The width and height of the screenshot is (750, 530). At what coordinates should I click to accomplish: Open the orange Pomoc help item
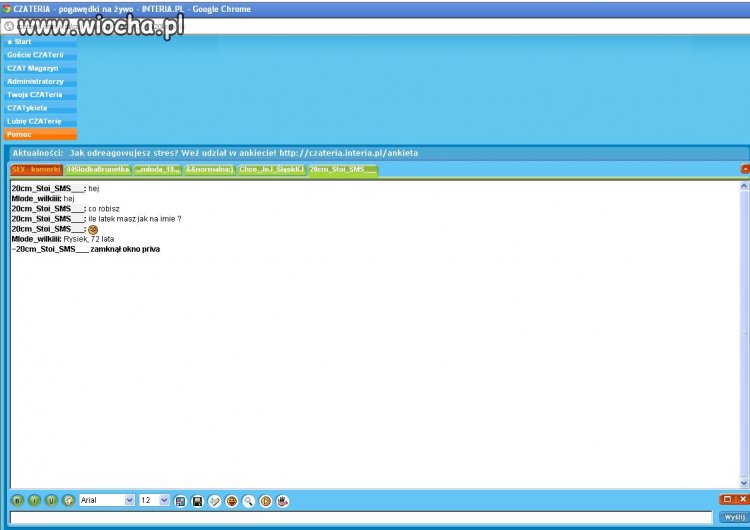click(40, 134)
